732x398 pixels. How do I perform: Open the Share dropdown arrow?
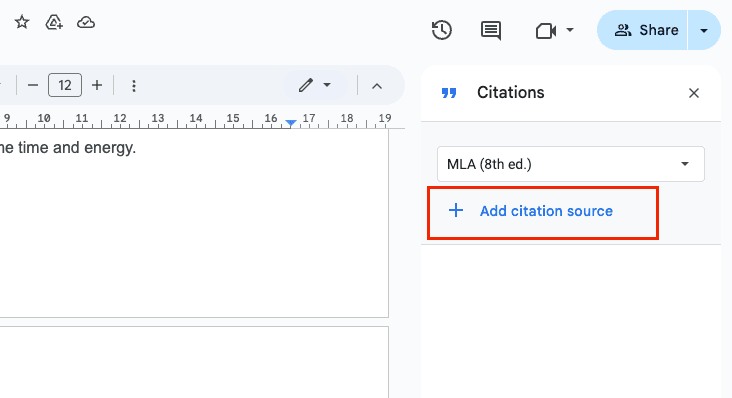pos(704,31)
